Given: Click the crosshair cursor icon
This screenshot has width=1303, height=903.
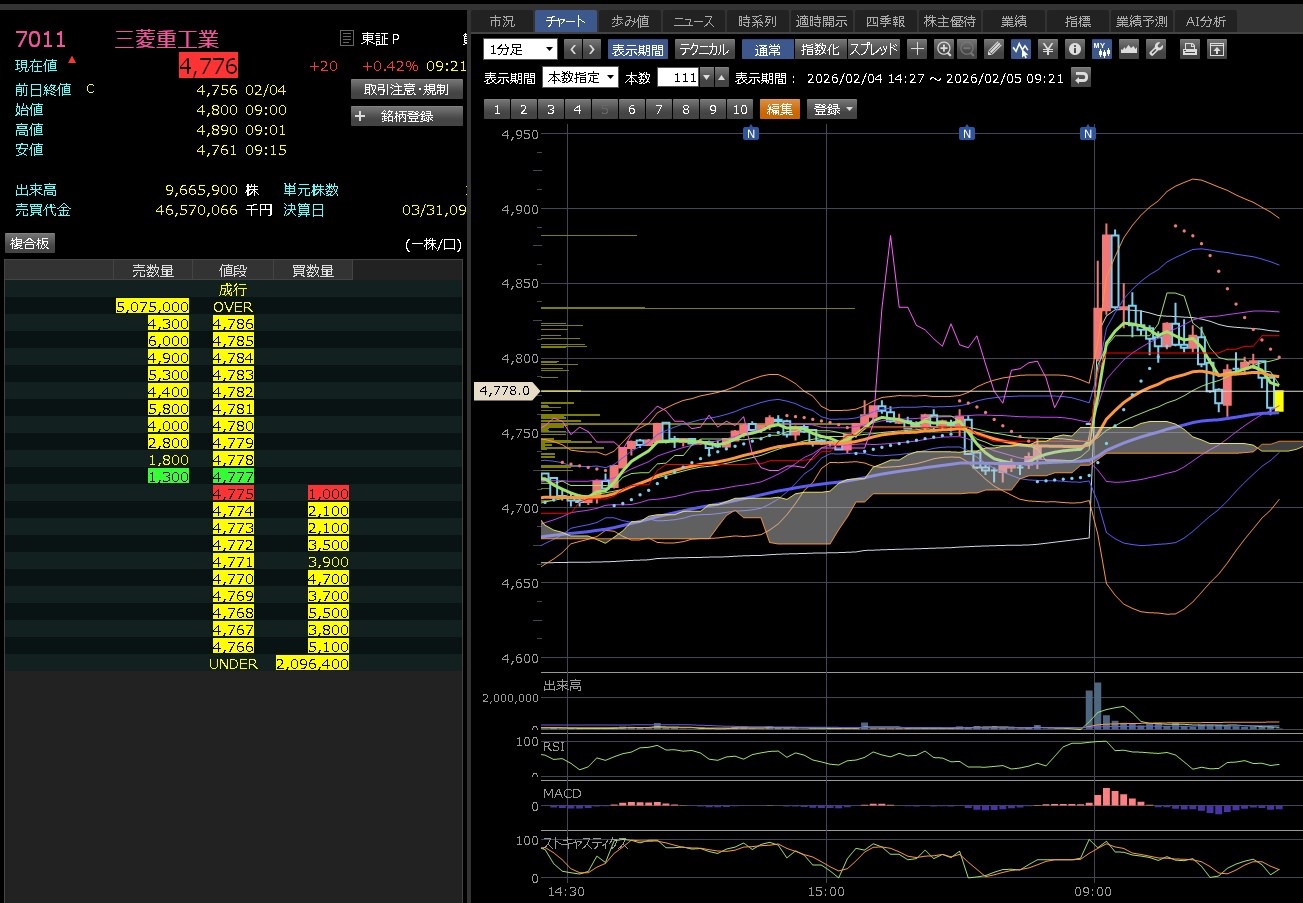Looking at the screenshot, I should pos(917,49).
